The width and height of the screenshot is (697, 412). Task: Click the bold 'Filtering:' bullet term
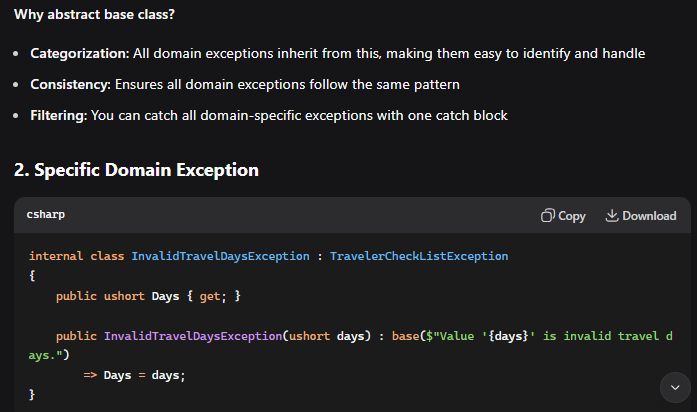59,115
